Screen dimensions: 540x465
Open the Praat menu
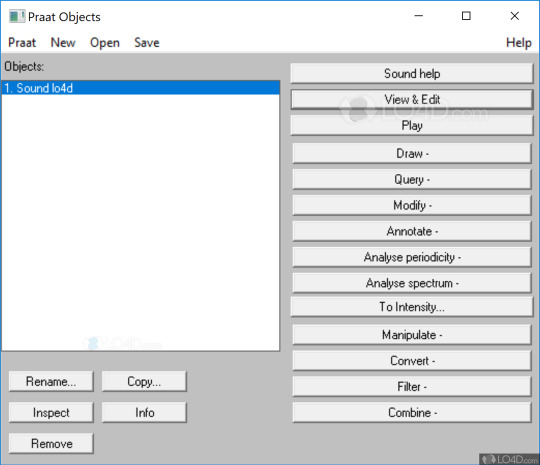click(22, 43)
